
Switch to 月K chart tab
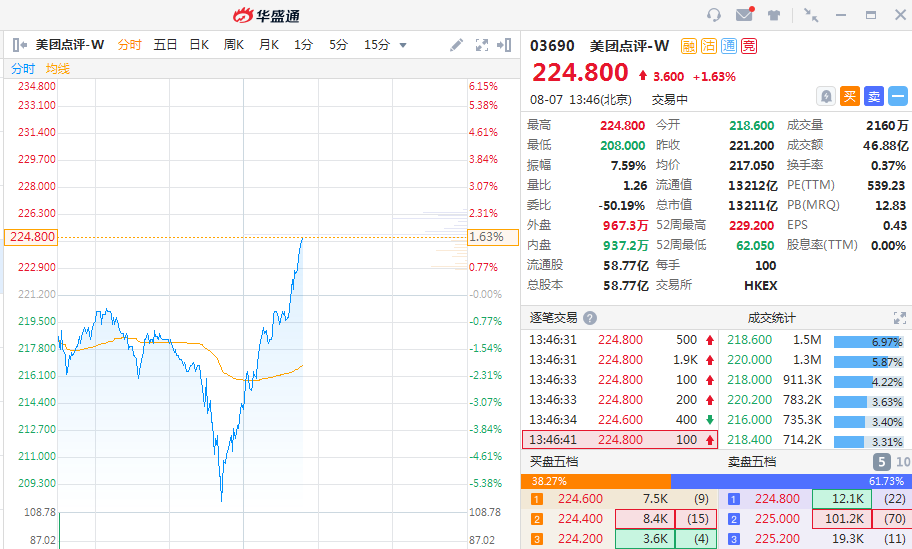[269, 45]
